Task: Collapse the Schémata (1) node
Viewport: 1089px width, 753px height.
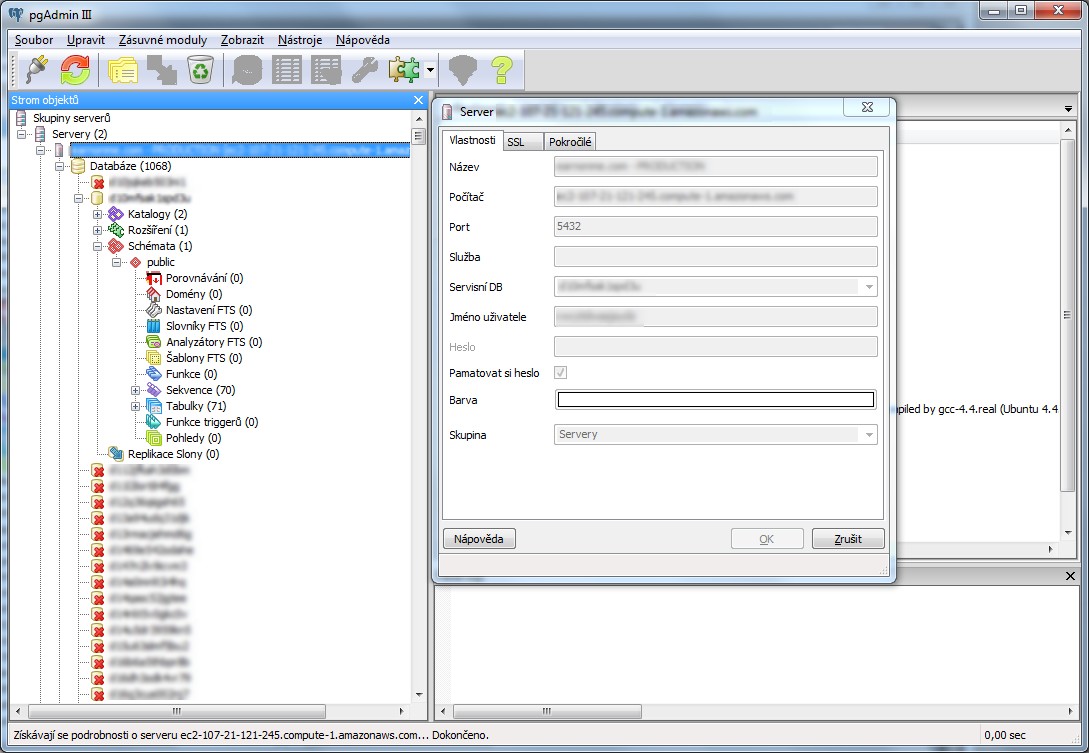Action: click(97, 246)
